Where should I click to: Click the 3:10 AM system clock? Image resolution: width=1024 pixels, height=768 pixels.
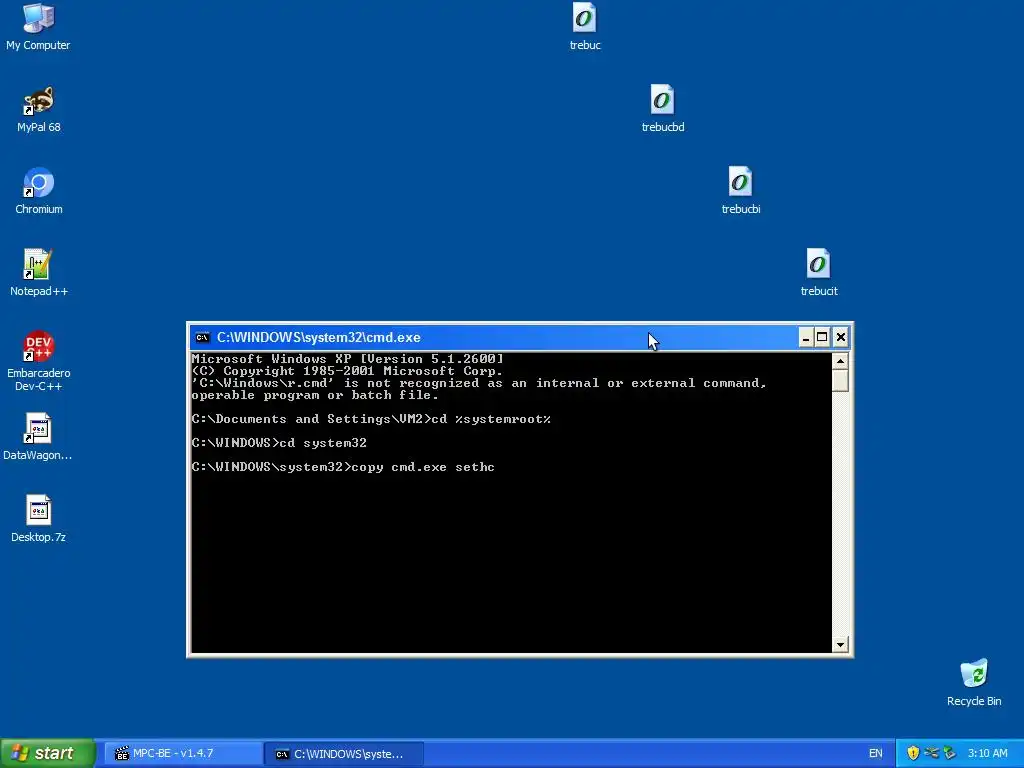click(x=987, y=753)
